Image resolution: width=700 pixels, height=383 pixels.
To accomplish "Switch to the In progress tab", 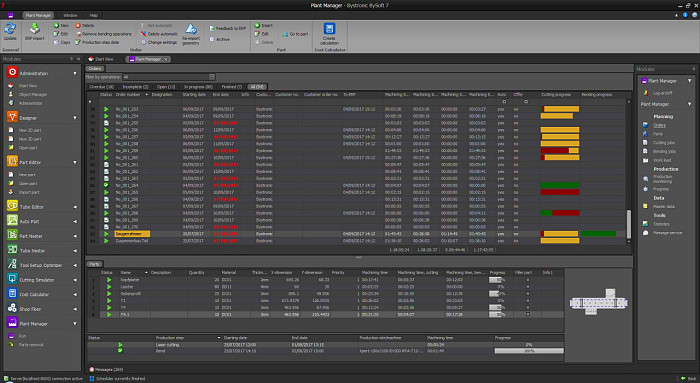I will pos(199,87).
